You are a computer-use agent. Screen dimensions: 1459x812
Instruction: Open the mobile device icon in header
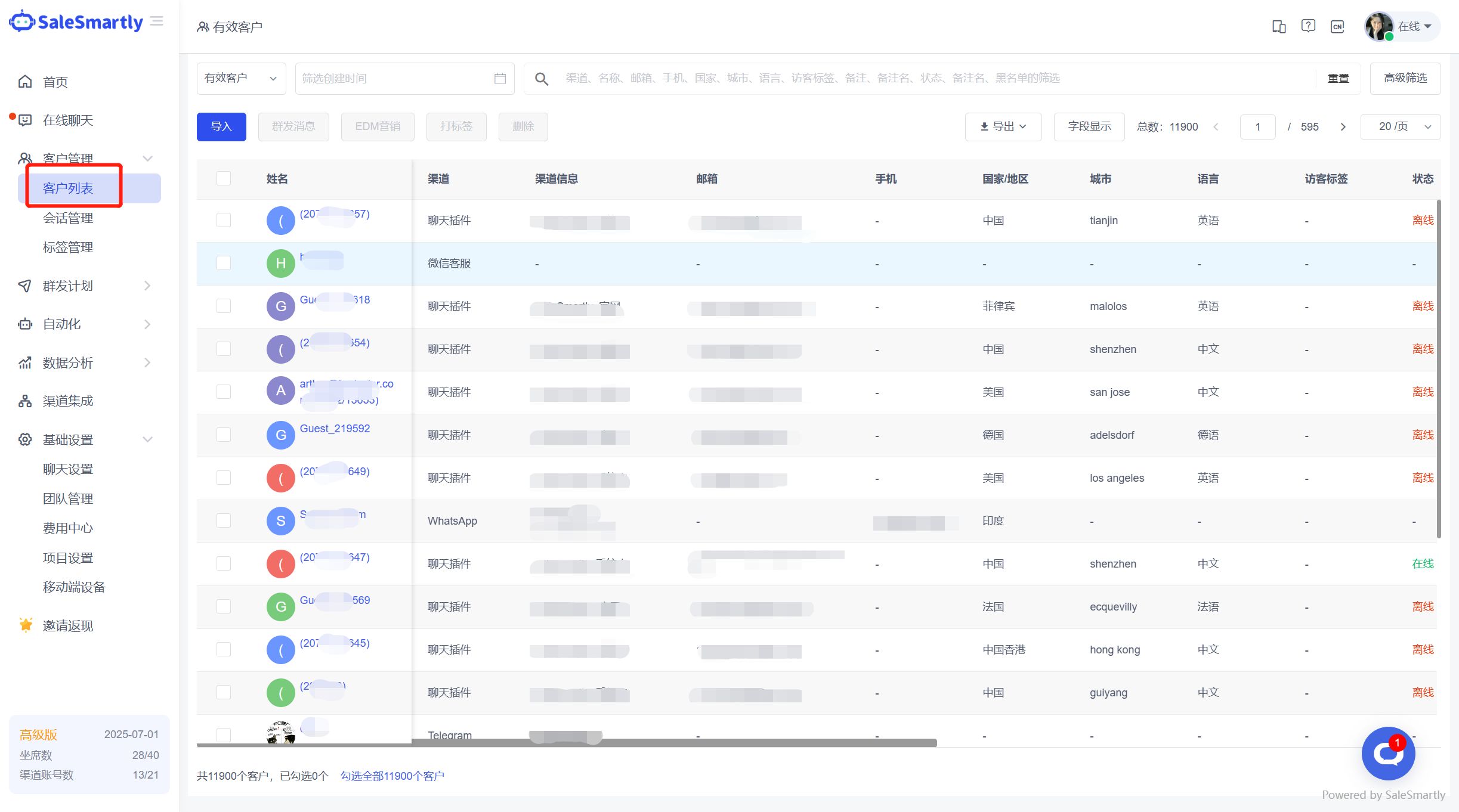pyautogui.click(x=1278, y=27)
